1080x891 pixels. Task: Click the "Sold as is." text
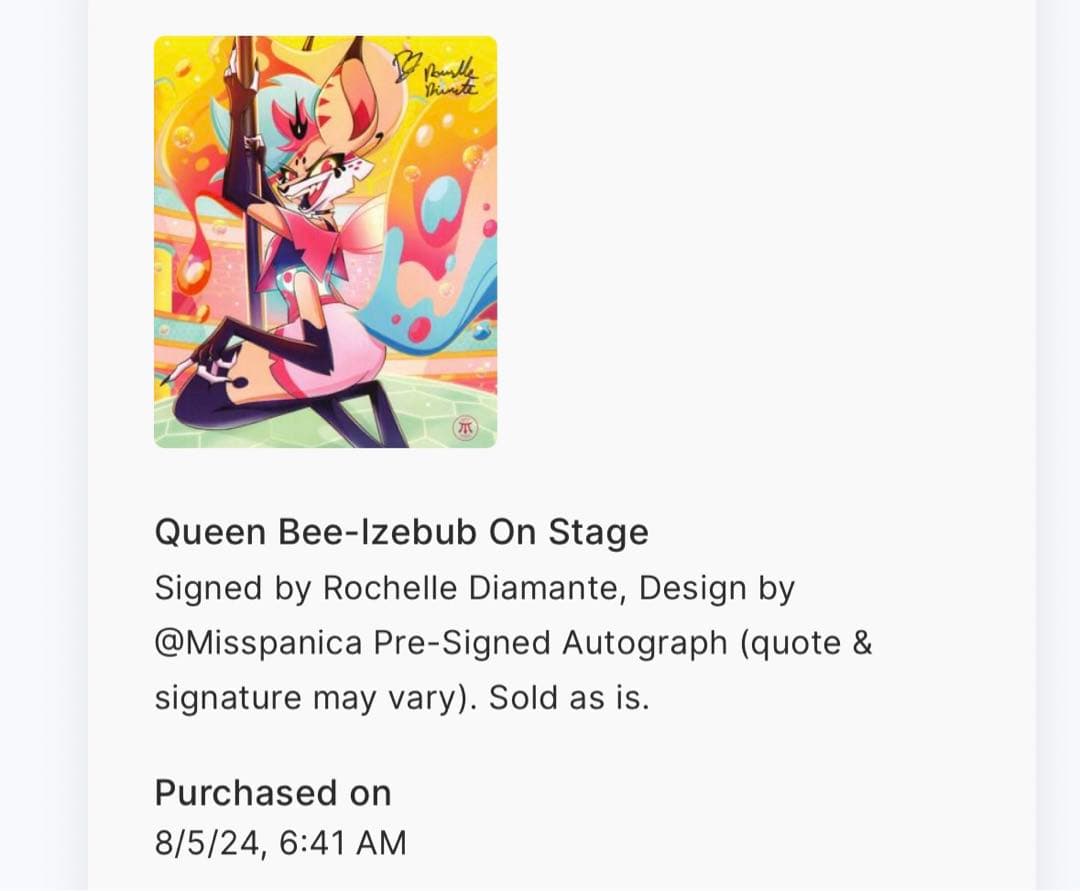click(569, 697)
